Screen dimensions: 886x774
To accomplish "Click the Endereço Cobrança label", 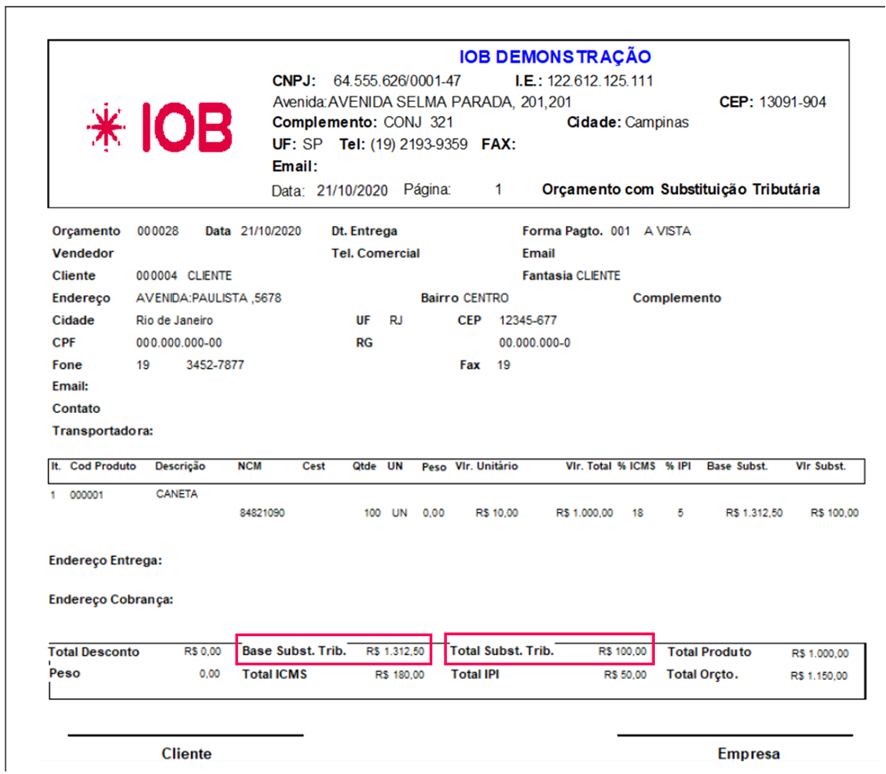I will click(111, 600).
